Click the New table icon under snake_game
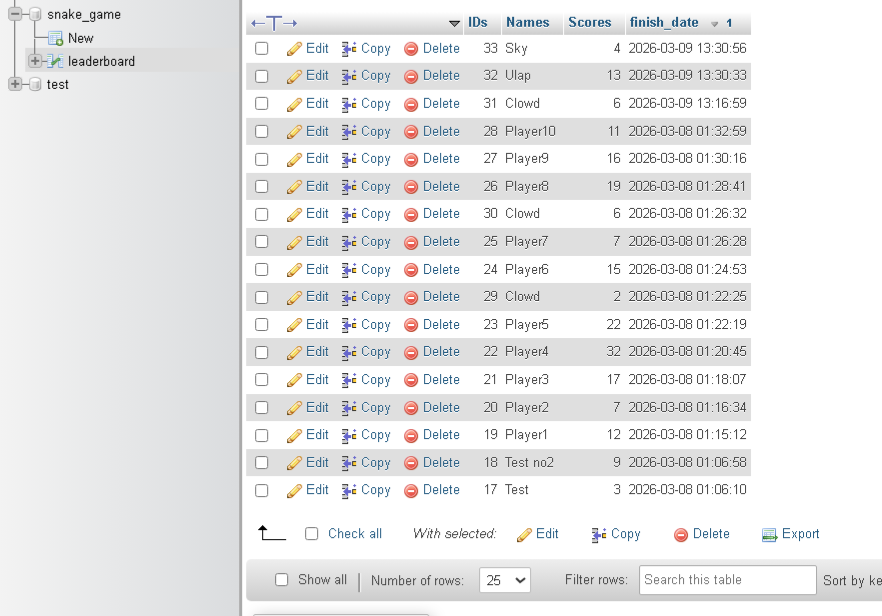Image resolution: width=882 pixels, height=616 pixels. pos(55,38)
